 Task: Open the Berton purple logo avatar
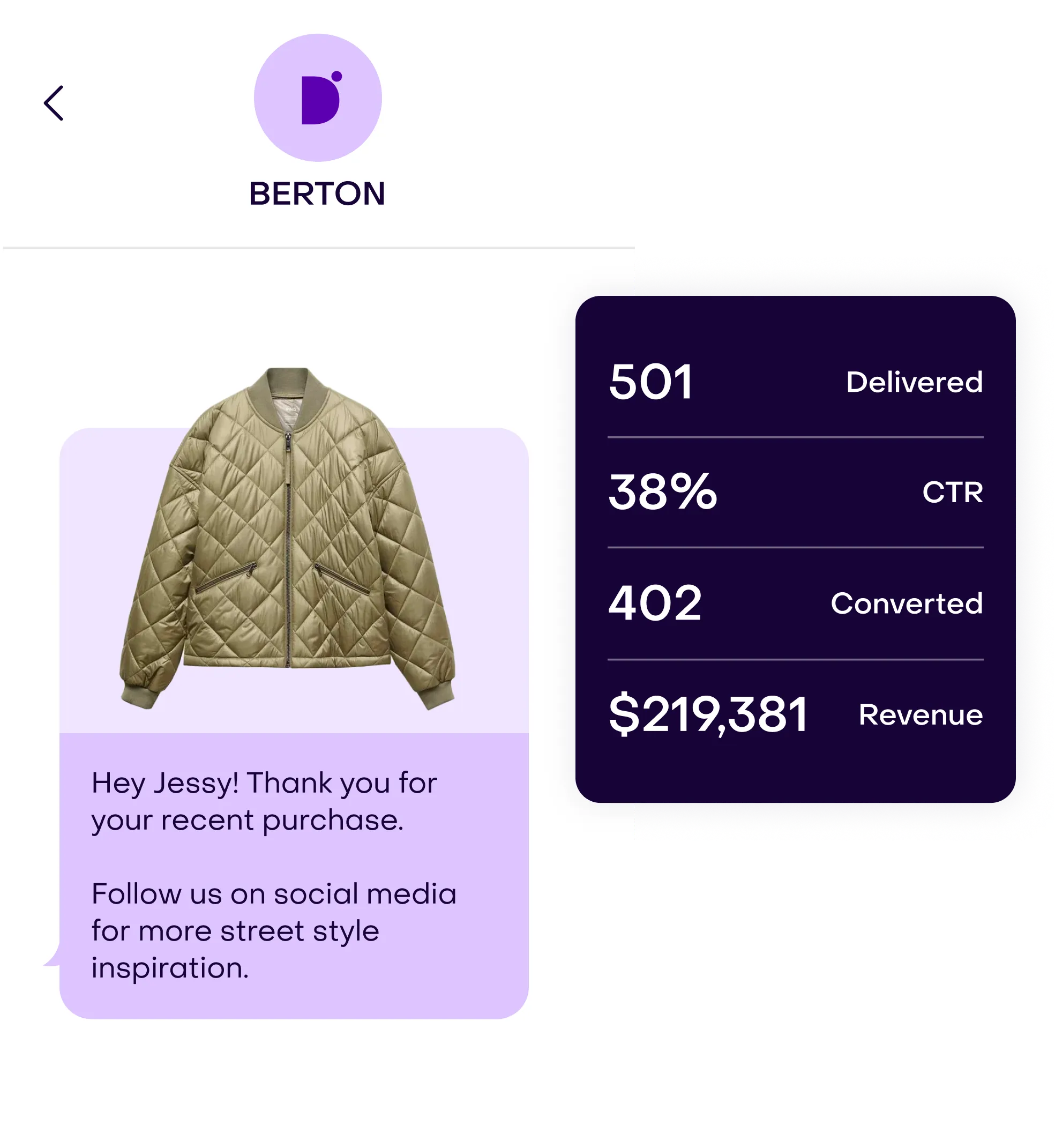(318, 98)
